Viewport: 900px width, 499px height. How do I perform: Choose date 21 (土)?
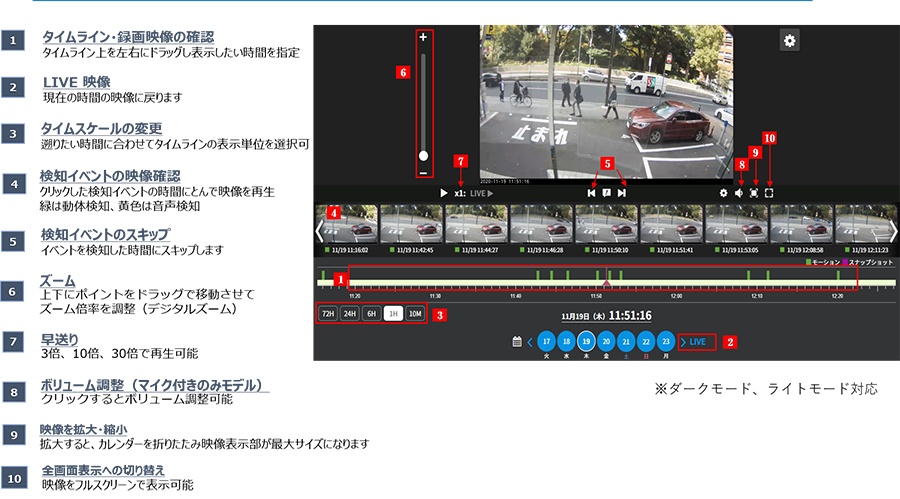click(x=626, y=341)
